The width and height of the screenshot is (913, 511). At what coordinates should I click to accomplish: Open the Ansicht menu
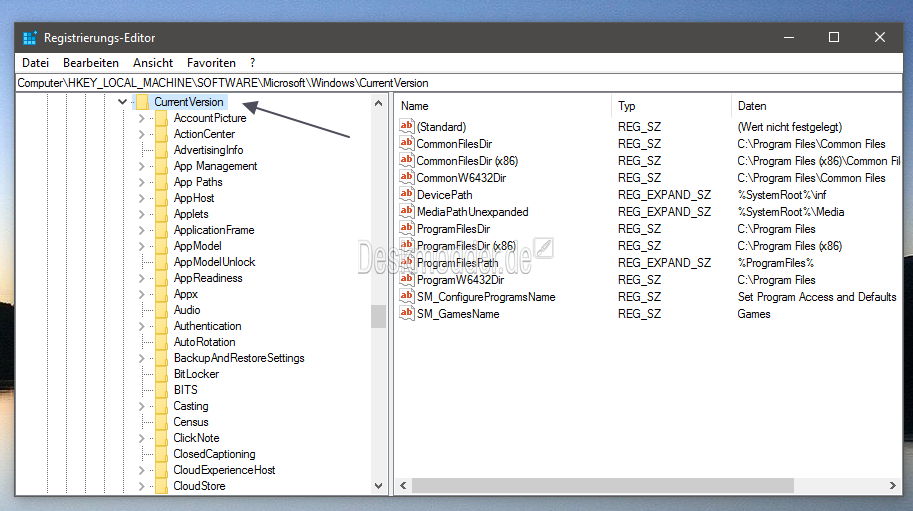[x=153, y=63]
